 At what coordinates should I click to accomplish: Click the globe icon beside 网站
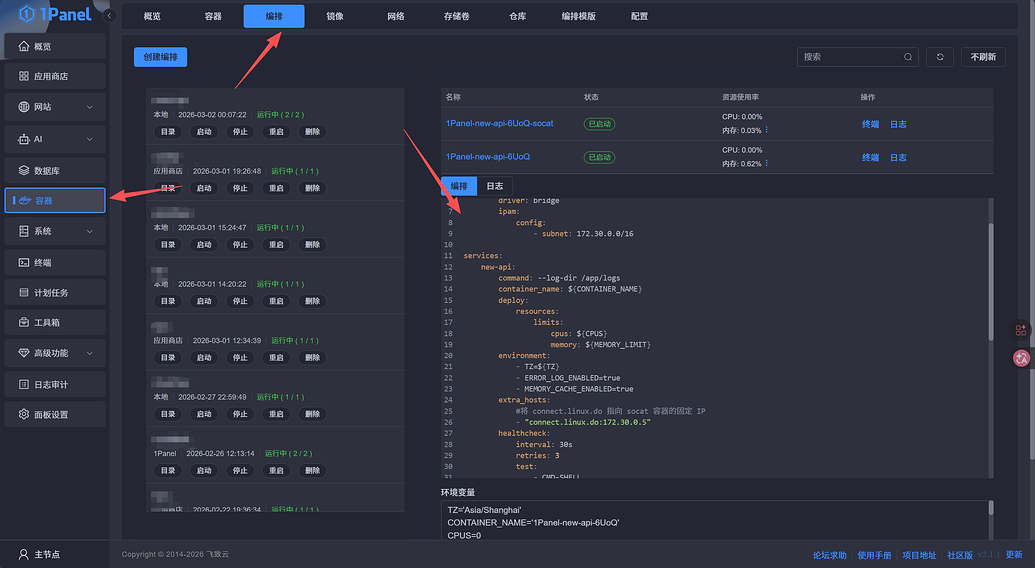coord(24,106)
